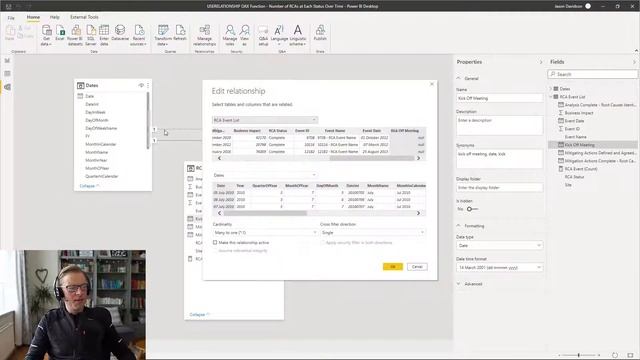Screen dimensions: 640x360
Task: Open the Date time format dropdown
Action: [x=500, y=267]
